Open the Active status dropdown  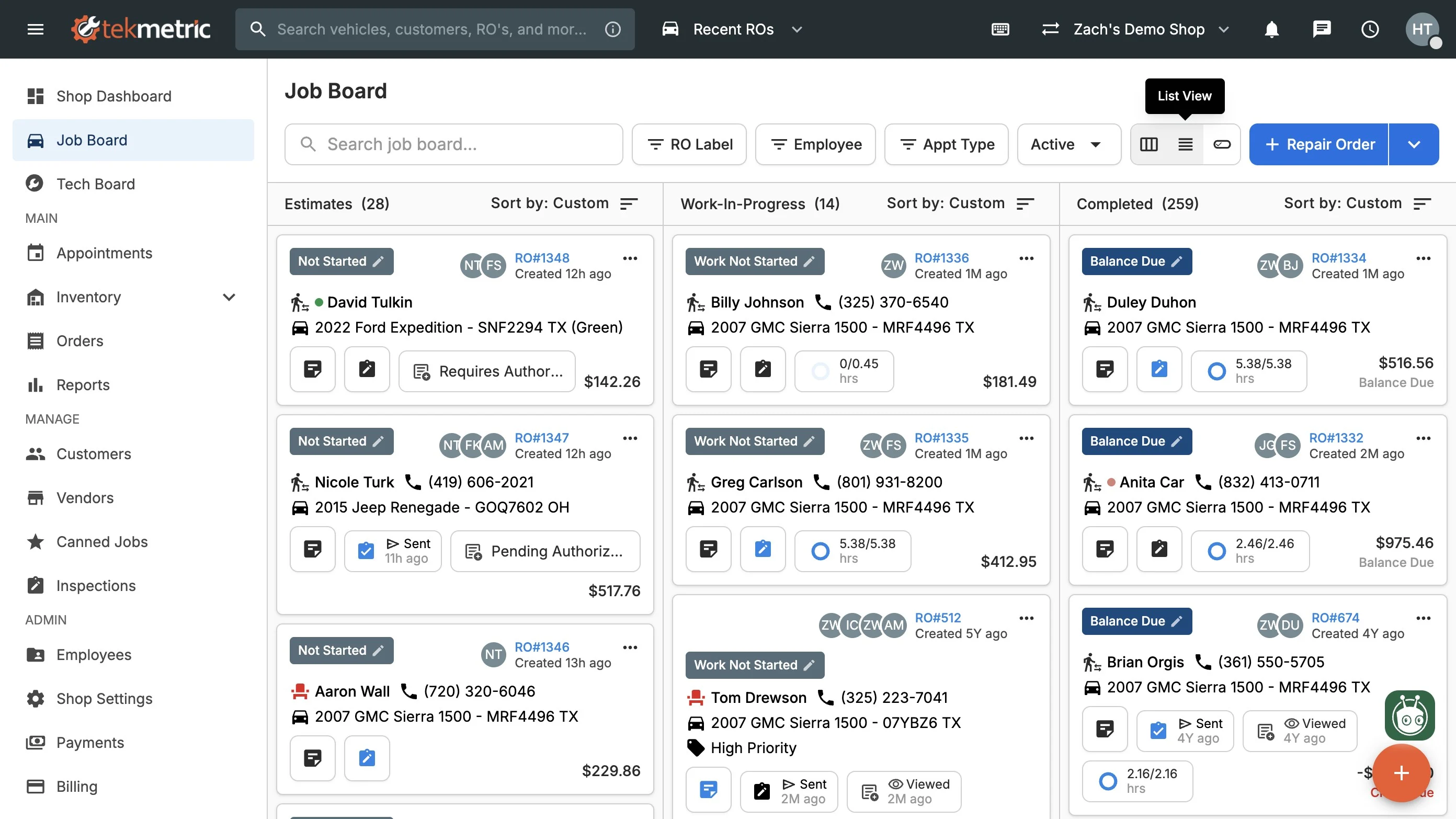coord(1068,145)
